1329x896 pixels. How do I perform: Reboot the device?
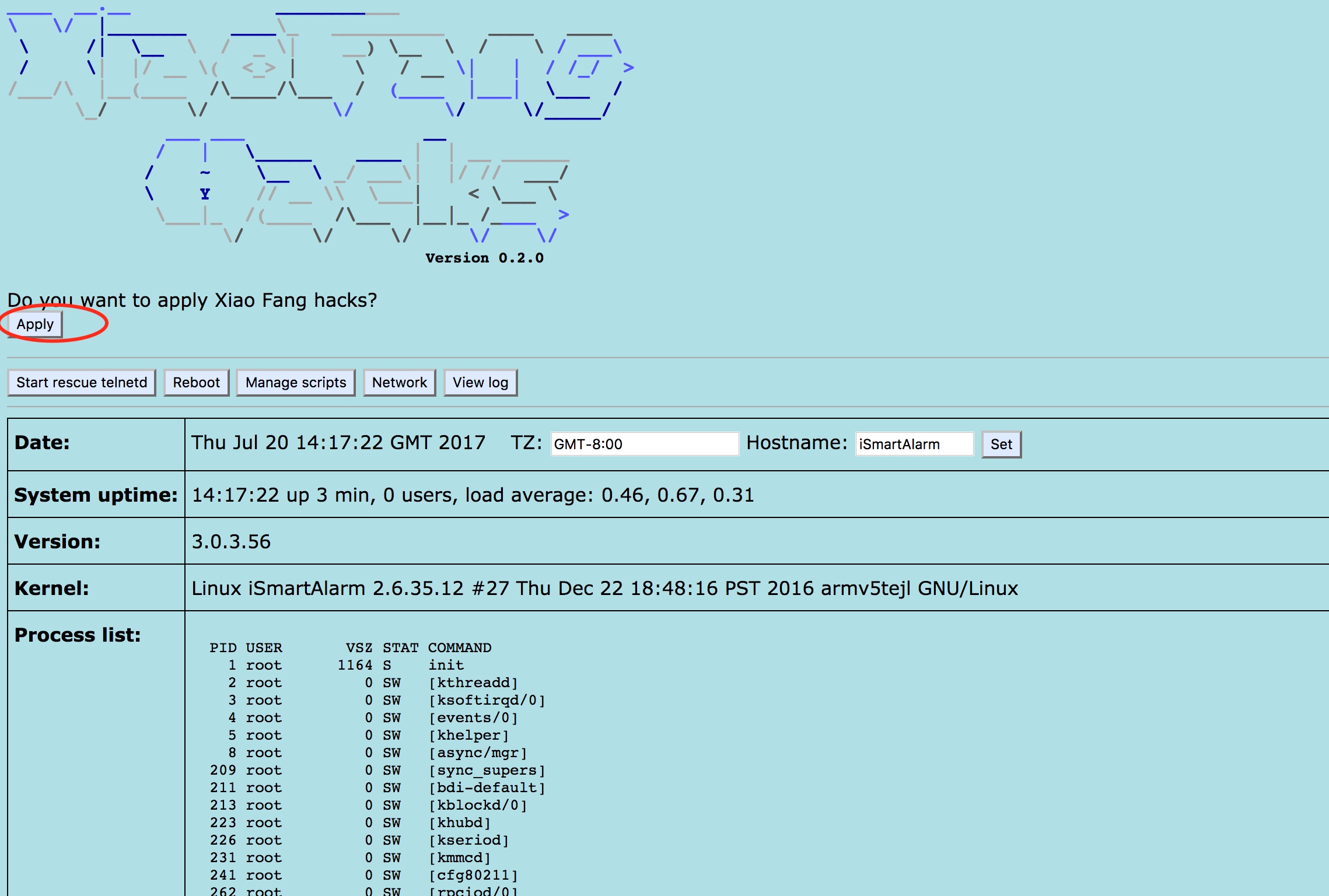[x=196, y=383]
